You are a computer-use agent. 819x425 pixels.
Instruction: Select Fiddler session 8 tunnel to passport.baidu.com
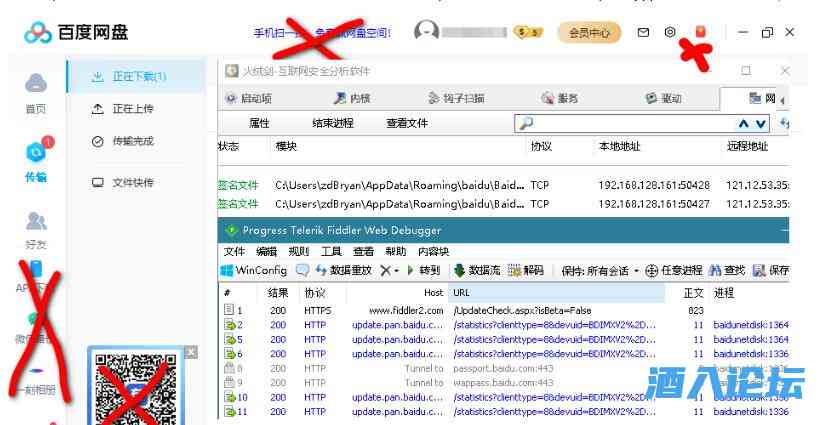click(506, 369)
